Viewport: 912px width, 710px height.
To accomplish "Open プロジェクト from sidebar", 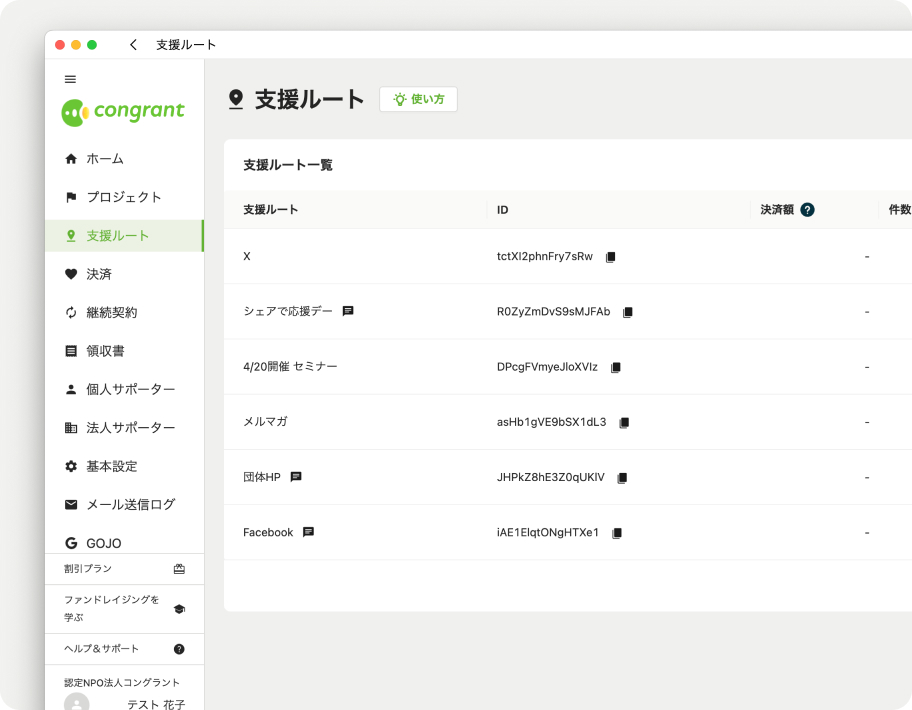I will click(x=123, y=197).
